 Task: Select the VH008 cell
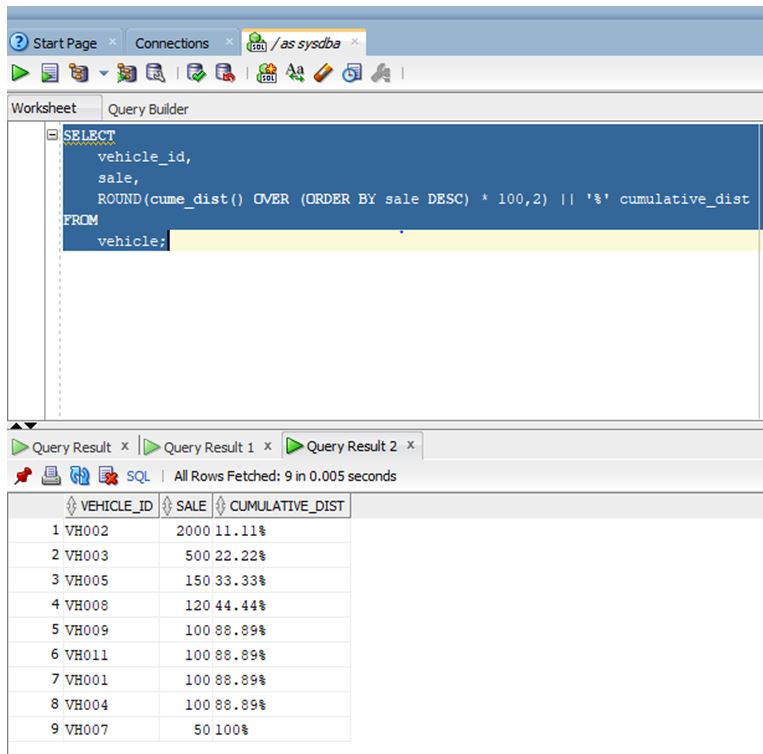(111, 605)
